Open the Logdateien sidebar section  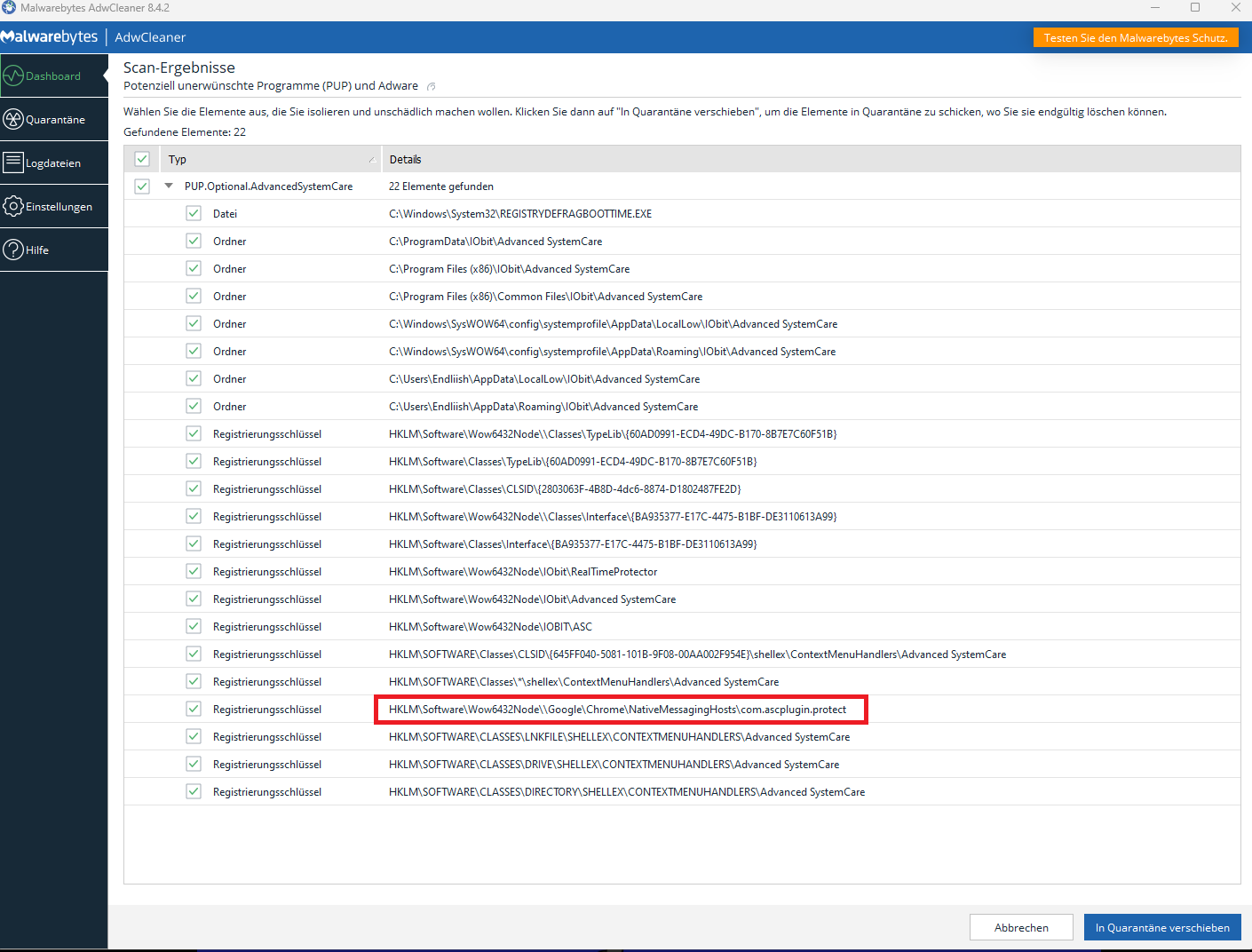pyautogui.click(x=53, y=163)
